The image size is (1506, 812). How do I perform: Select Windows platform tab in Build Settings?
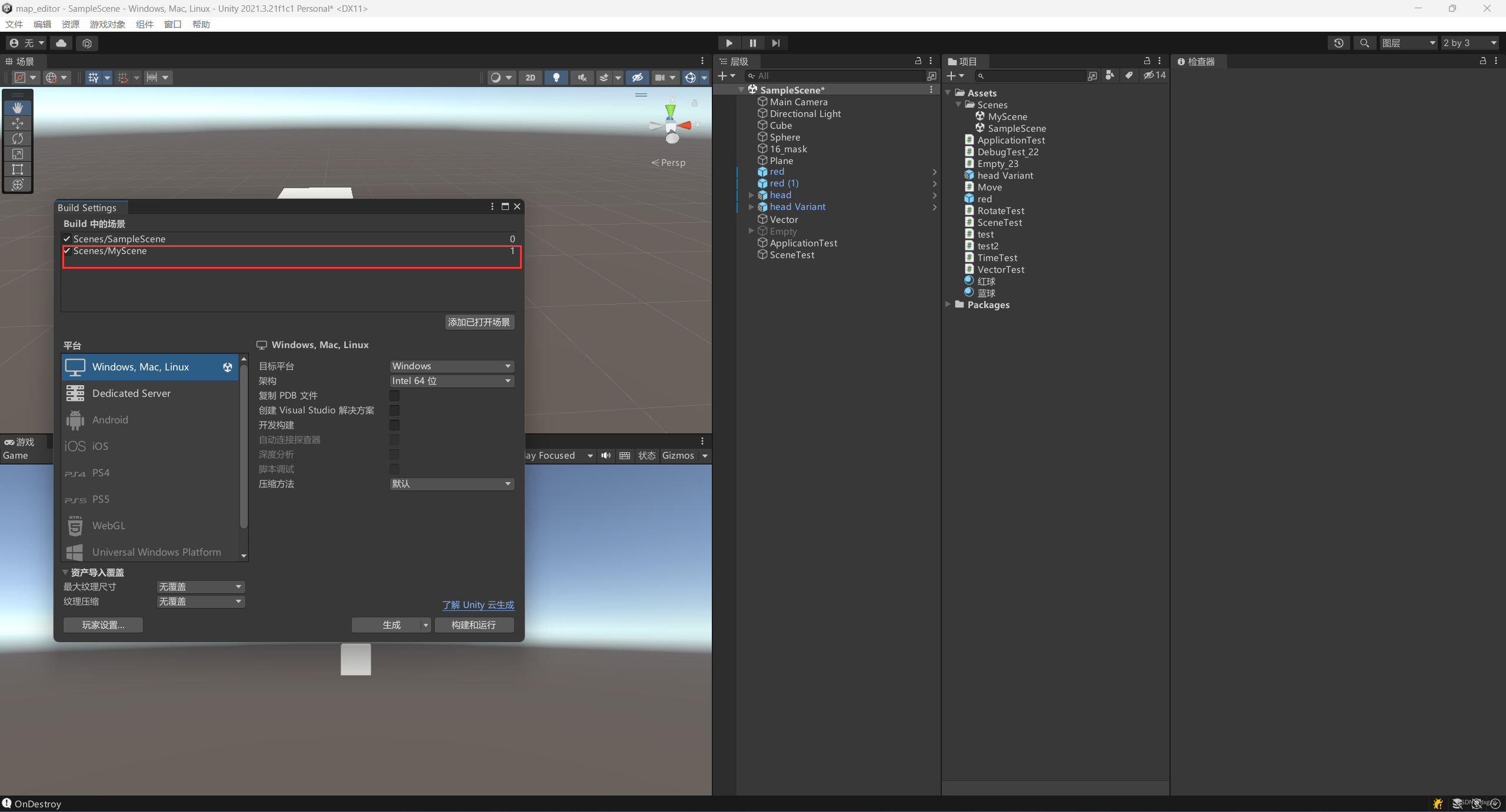pyautogui.click(x=148, y=366)
